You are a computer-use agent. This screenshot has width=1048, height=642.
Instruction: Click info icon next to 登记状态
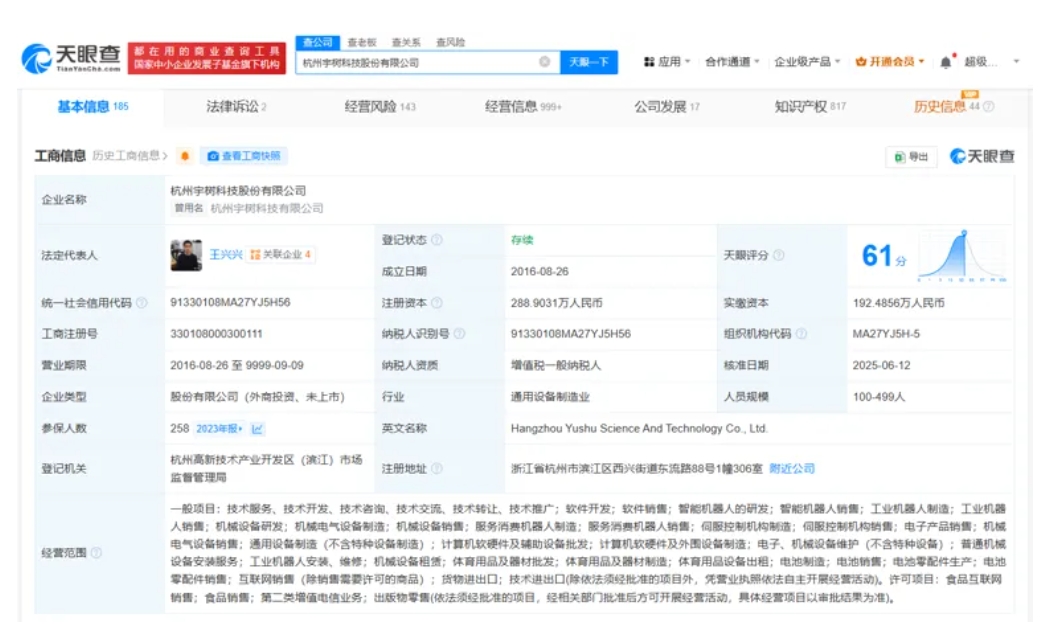(x=437, y=240)
